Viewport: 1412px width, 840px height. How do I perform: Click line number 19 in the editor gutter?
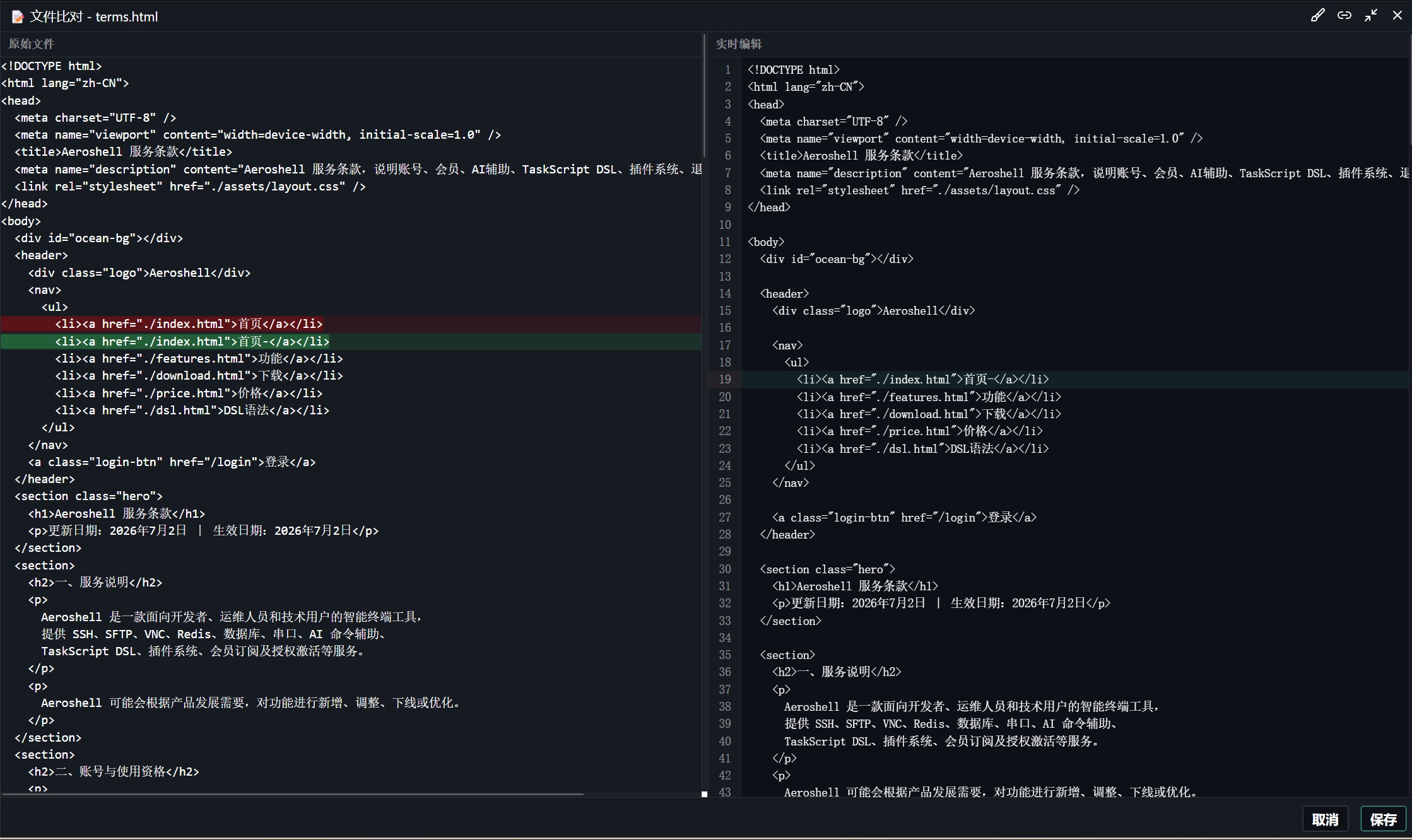coord(724,380)
